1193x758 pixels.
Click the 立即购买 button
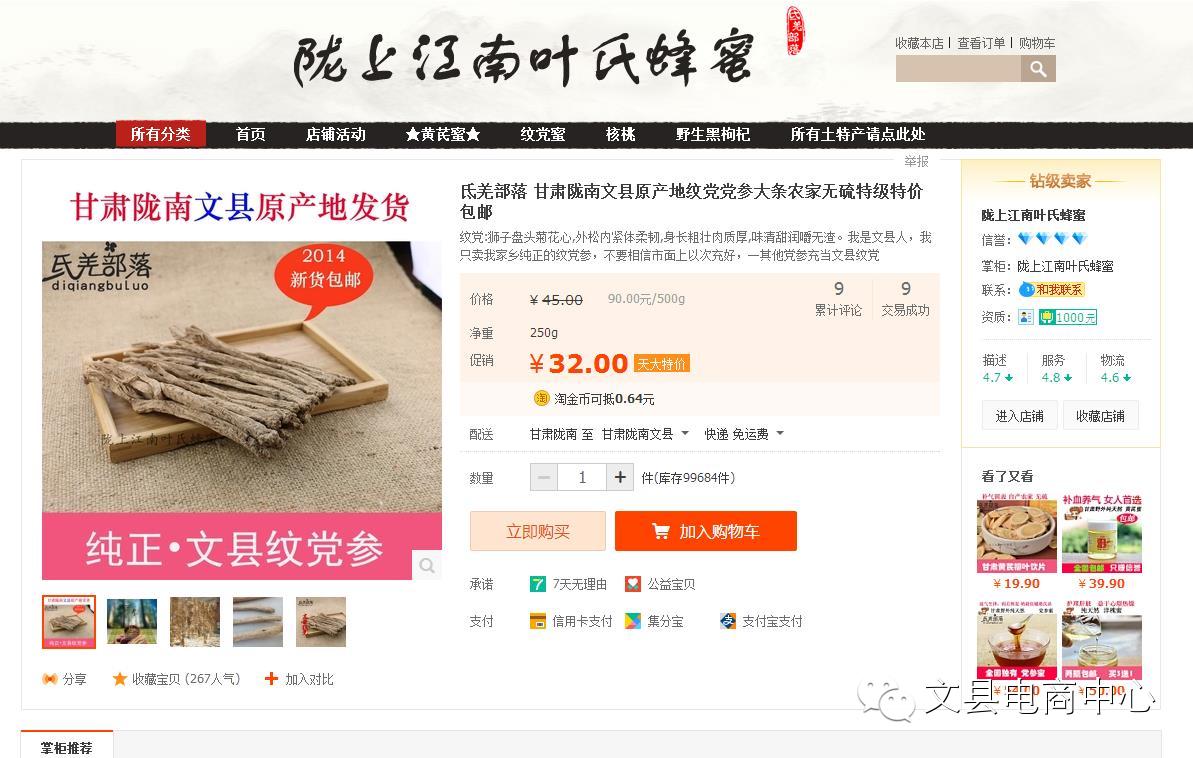[538, 531]
